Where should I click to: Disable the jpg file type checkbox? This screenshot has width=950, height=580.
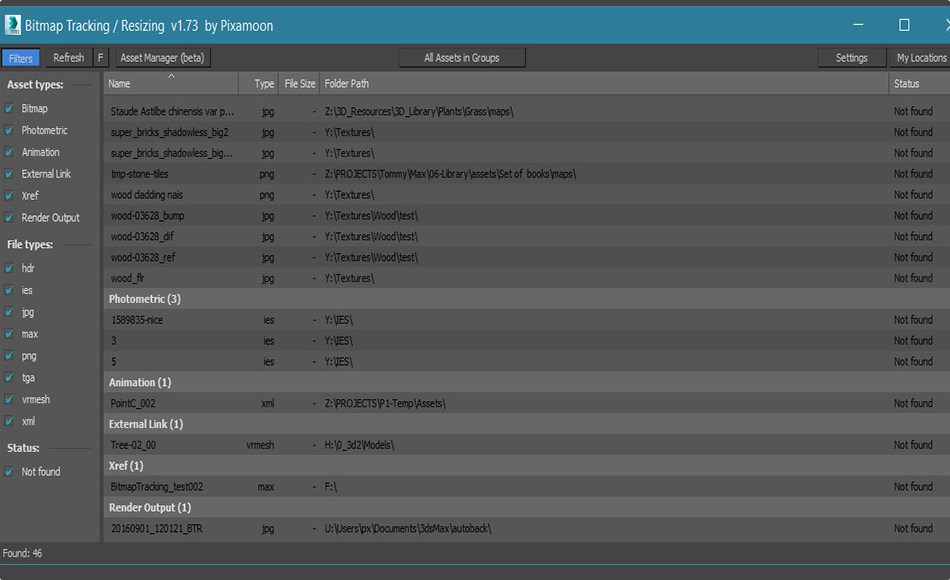coord(10,311)
